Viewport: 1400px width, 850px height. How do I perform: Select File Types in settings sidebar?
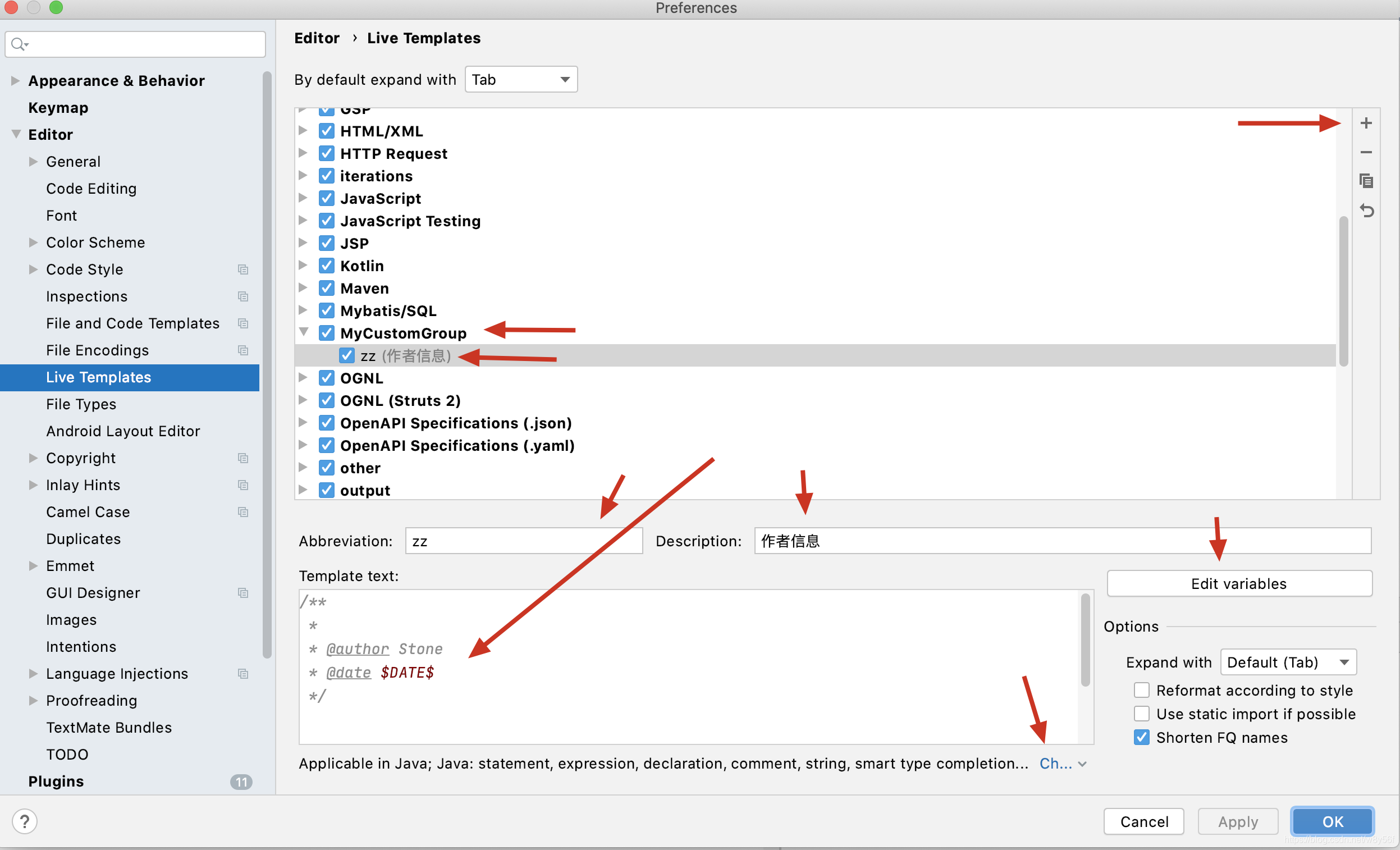pyautogui.click(x=81, y=404)
